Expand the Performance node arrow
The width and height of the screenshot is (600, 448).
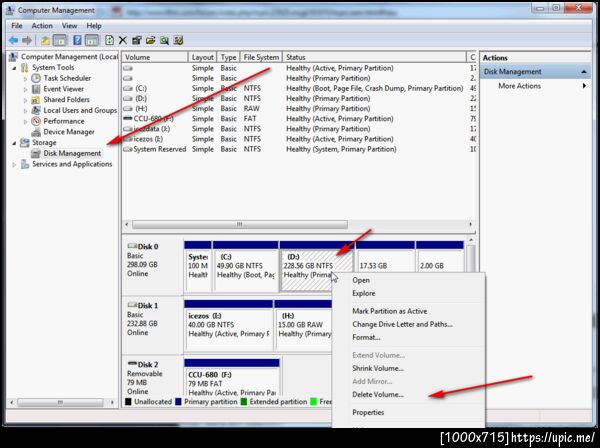[x=25, y=121]
